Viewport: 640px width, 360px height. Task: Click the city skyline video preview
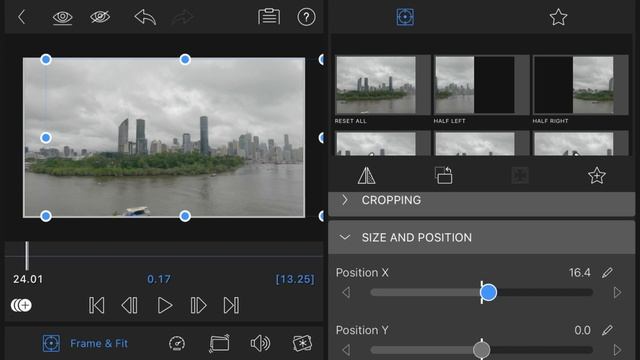click(x=164, y=137)
